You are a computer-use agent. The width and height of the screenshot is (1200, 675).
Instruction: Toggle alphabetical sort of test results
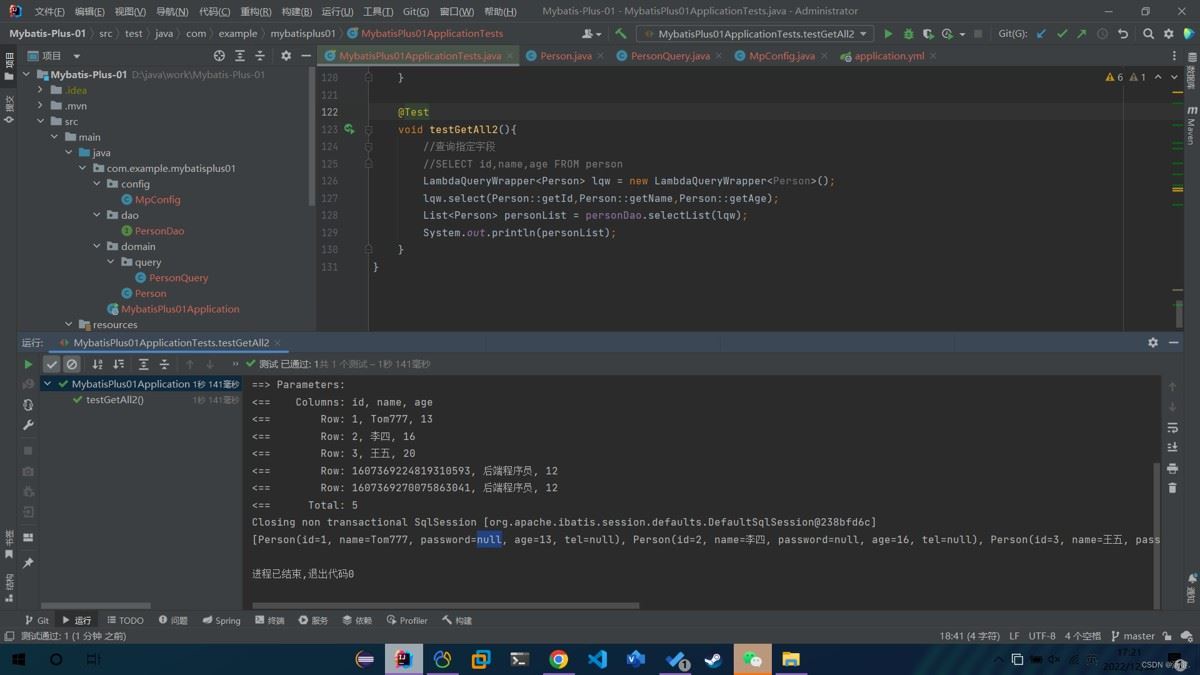[x=97, y=364]
